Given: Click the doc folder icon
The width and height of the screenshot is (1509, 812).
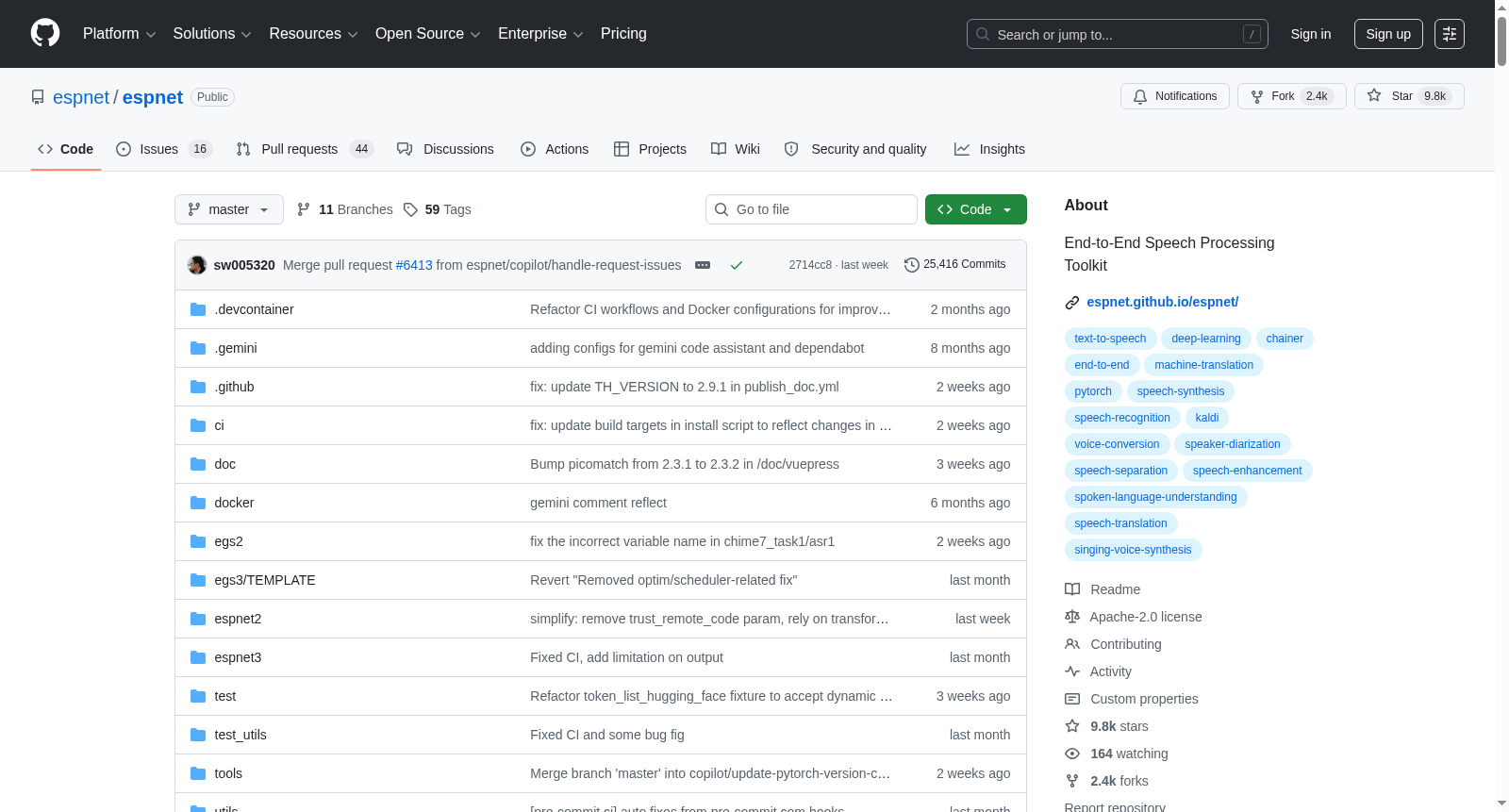Looking at the screenshot, I should click(198, 464).
